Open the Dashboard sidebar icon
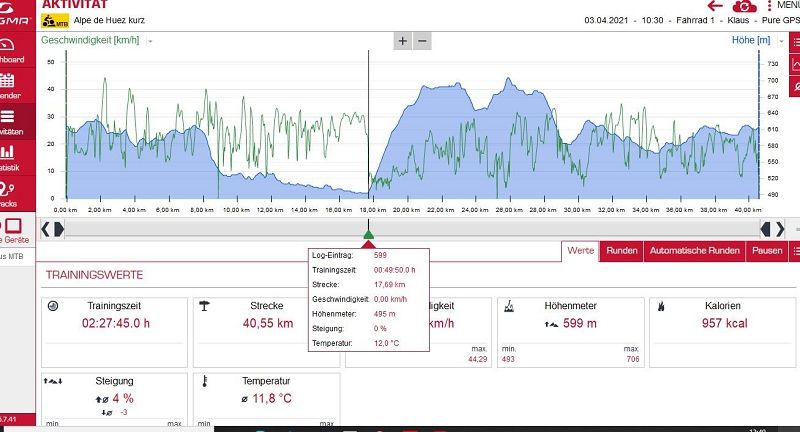The width and height of the screenshot is (800, 432). [6, 49]
